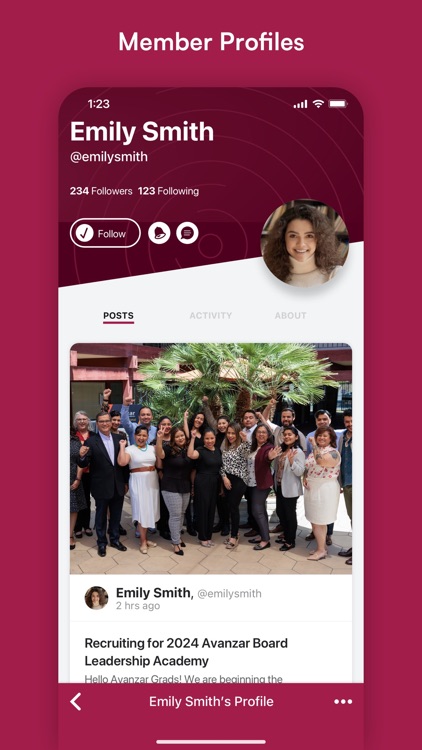Screen dimensions: 422x750
Task: Tap the Wi-Fi status icon
Action: point(318,104)
